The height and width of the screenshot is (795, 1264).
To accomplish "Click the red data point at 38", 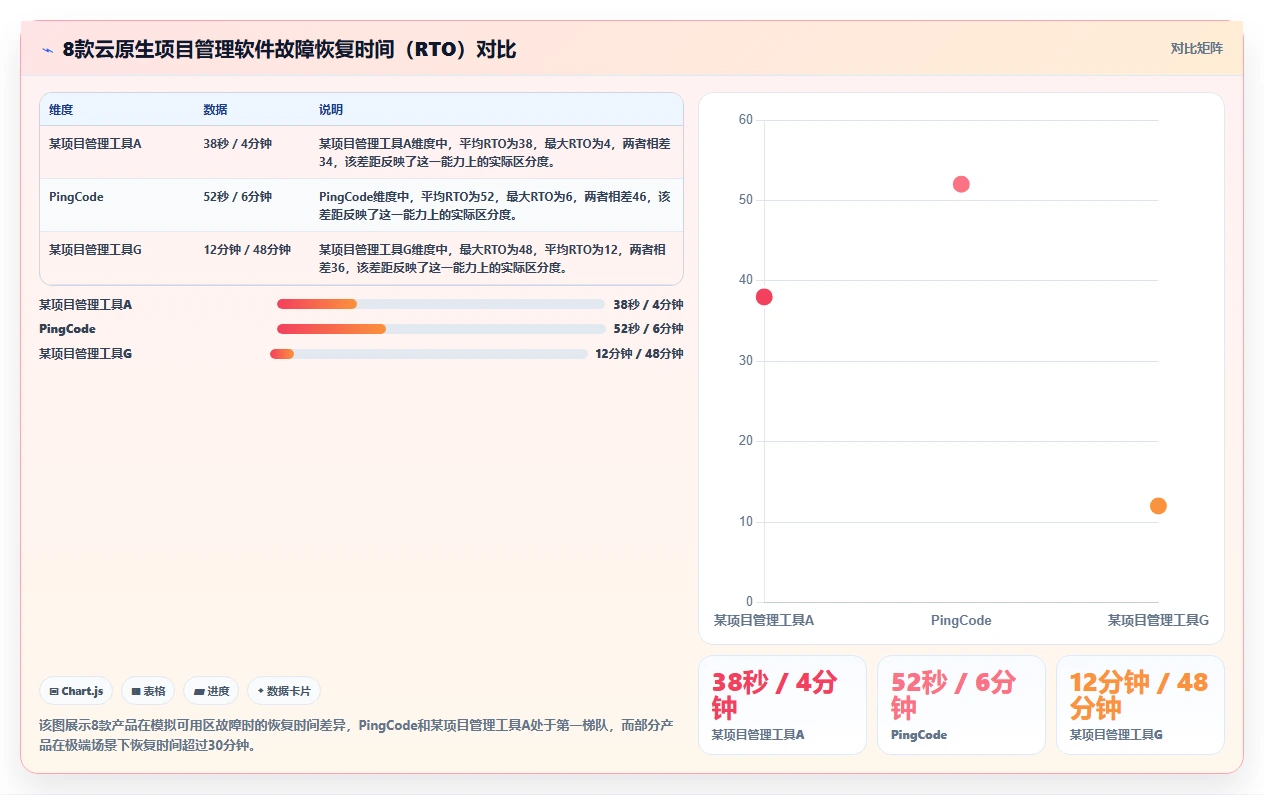I will (x=764, y=297).
